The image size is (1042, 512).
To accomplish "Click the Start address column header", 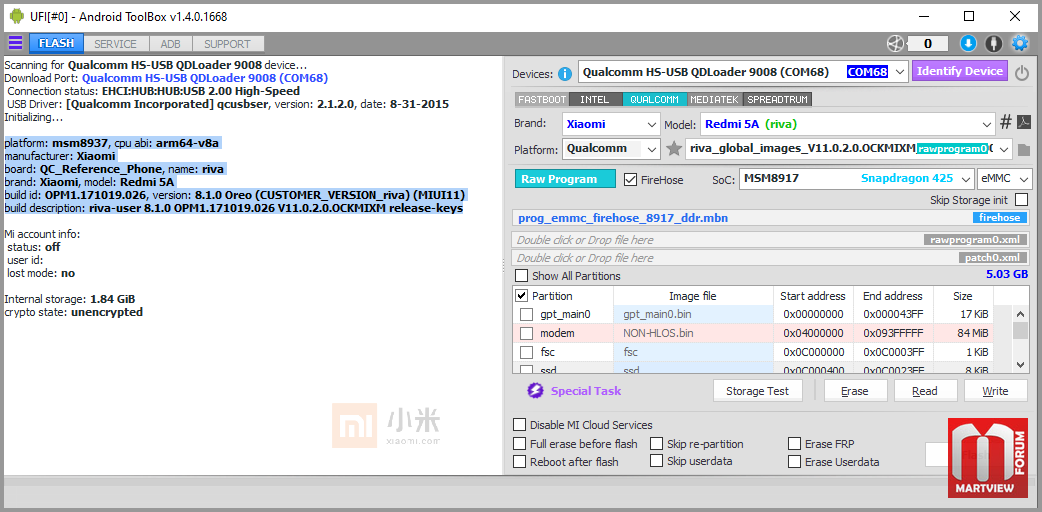I will coord(813,296).
